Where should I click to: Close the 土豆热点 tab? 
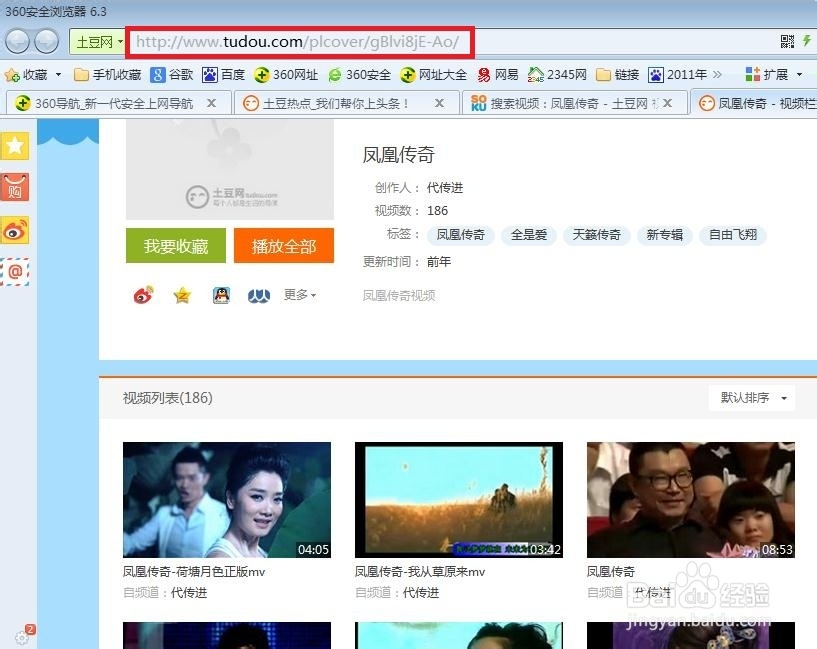(439, 103)
